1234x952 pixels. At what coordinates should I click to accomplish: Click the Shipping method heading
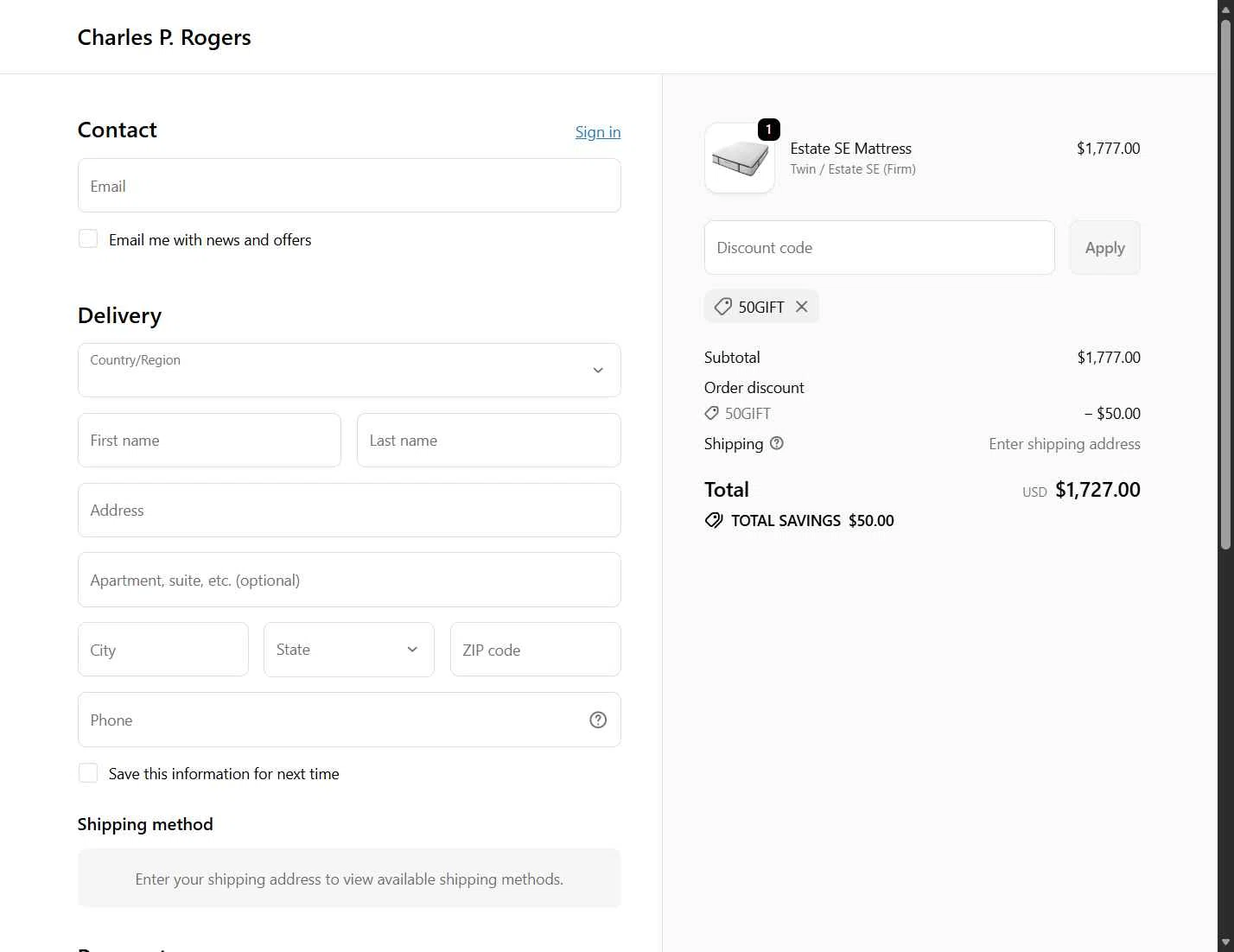click(x=145, y=824)
